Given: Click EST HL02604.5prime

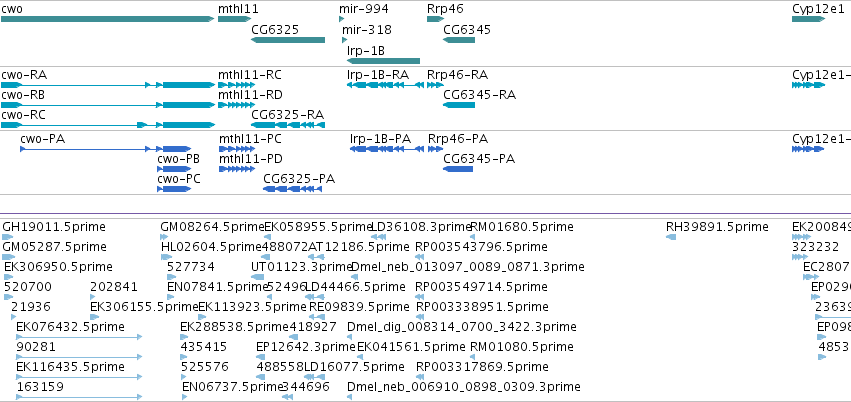Looking at the screenshot, I should pos(212,247).
